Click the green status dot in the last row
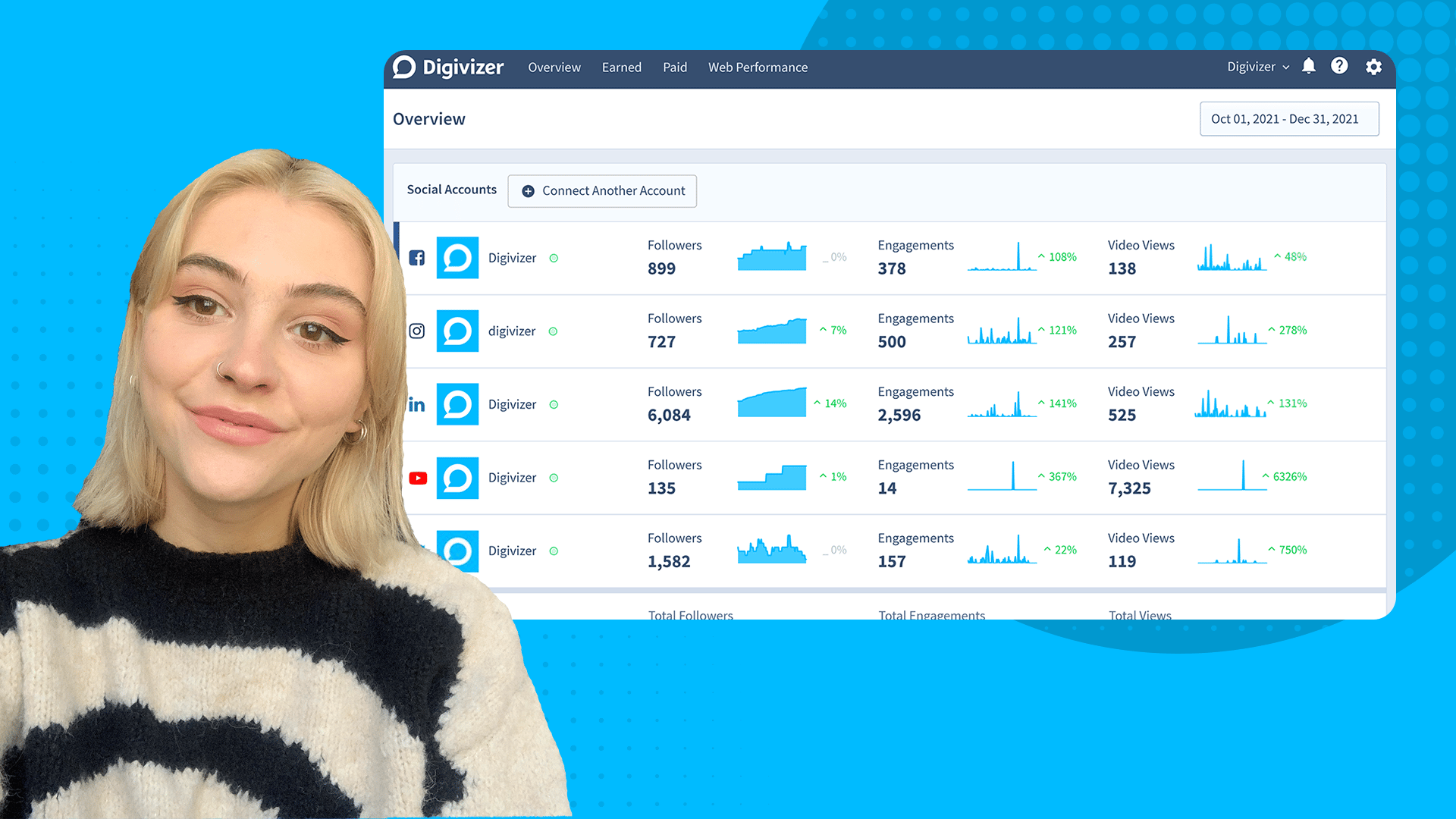Viewport: 1456px width, 819px height. tap(554, 551)
